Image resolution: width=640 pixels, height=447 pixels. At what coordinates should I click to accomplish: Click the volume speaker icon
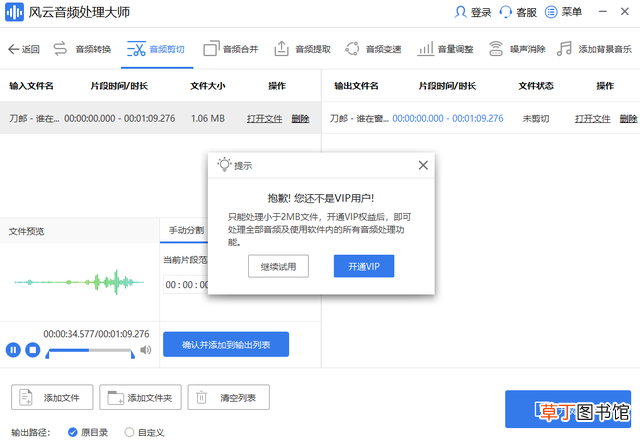click(146, 350)
